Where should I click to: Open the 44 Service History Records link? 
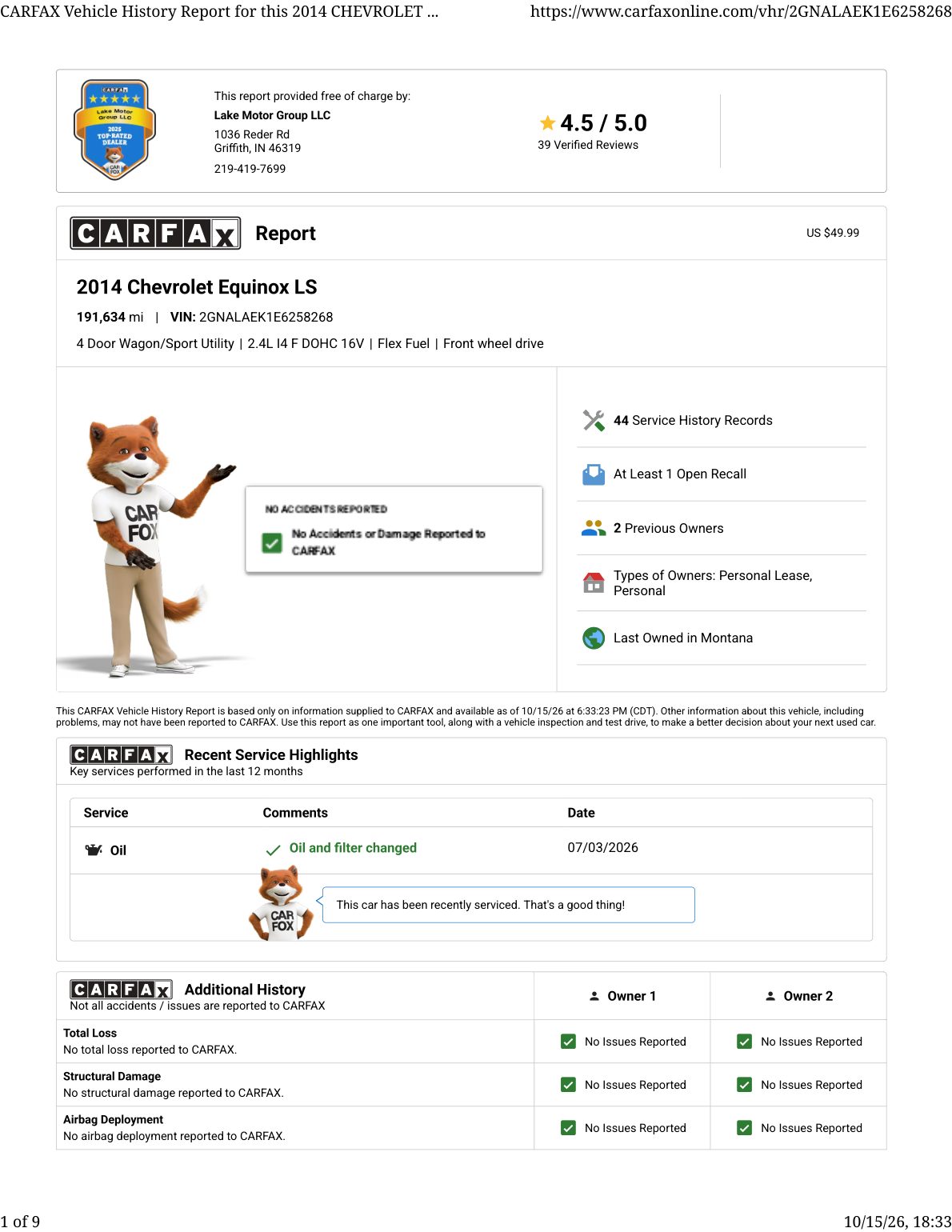[x=693, y=420]
